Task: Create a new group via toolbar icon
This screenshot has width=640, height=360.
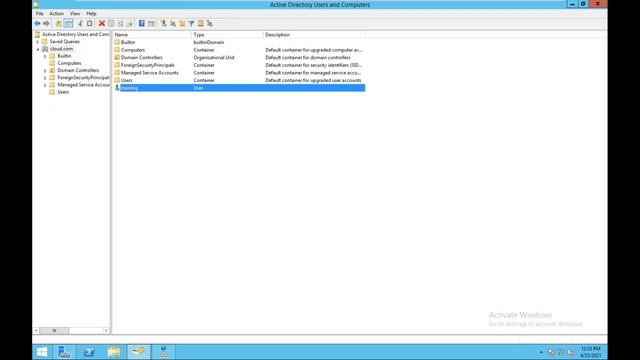Action: click(173, 24)
